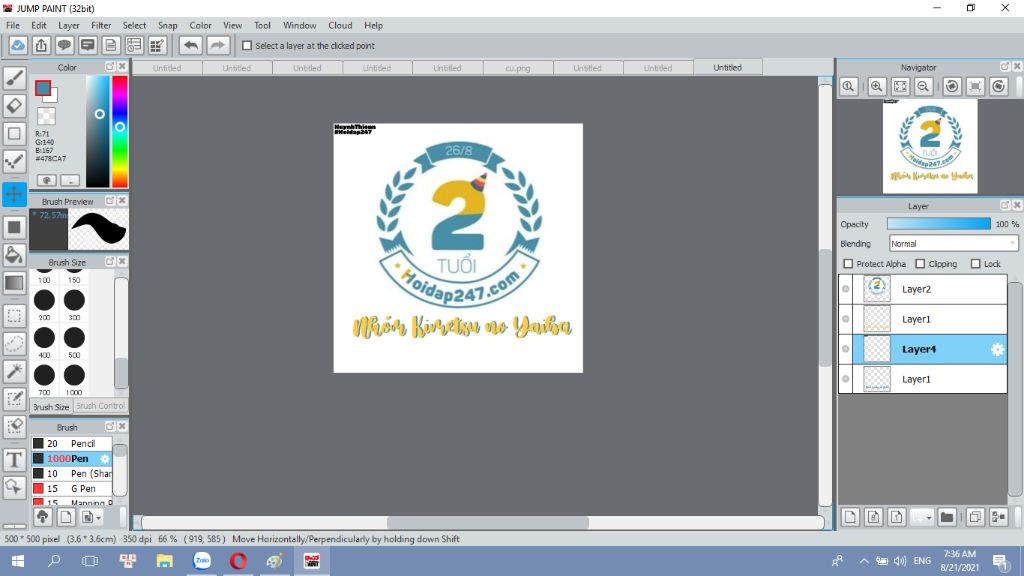Image resolution: width=1024 pixels, height=576 pixels.
Task: Duplicate the current layer
Action: pyautogui.click(x=975, y=517)
